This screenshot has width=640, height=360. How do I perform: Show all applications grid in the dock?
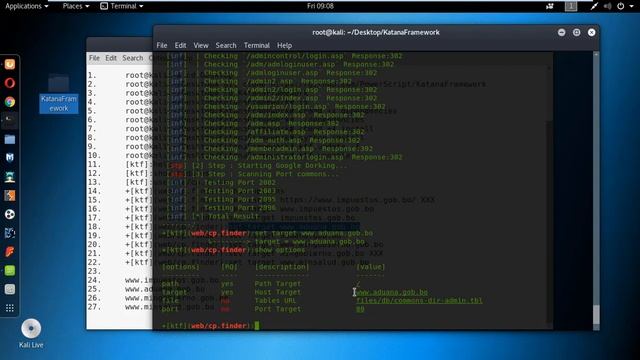(x=10, y=308)
